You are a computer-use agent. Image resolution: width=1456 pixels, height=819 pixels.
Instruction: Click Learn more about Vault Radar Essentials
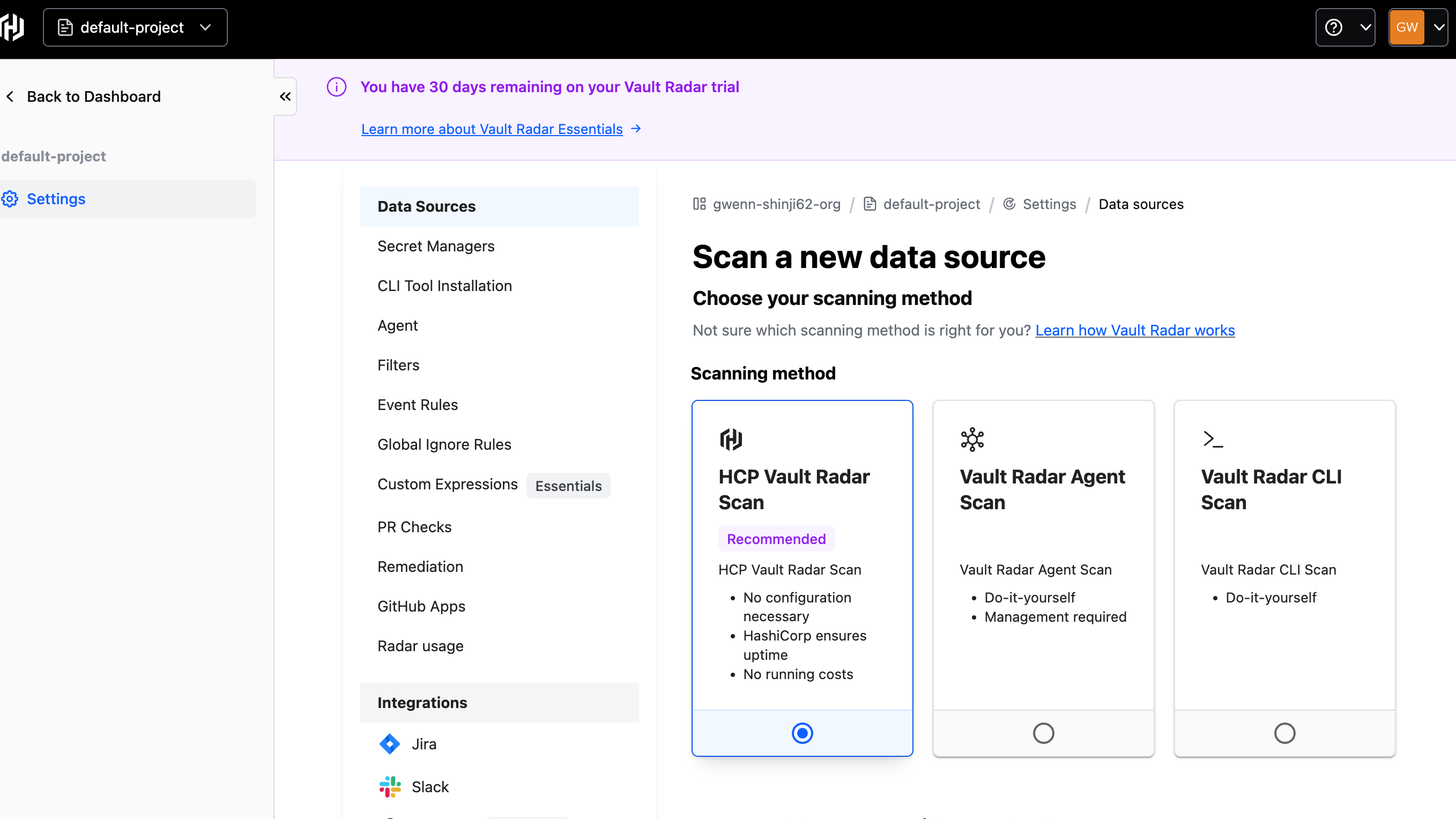tap(492, 129)
